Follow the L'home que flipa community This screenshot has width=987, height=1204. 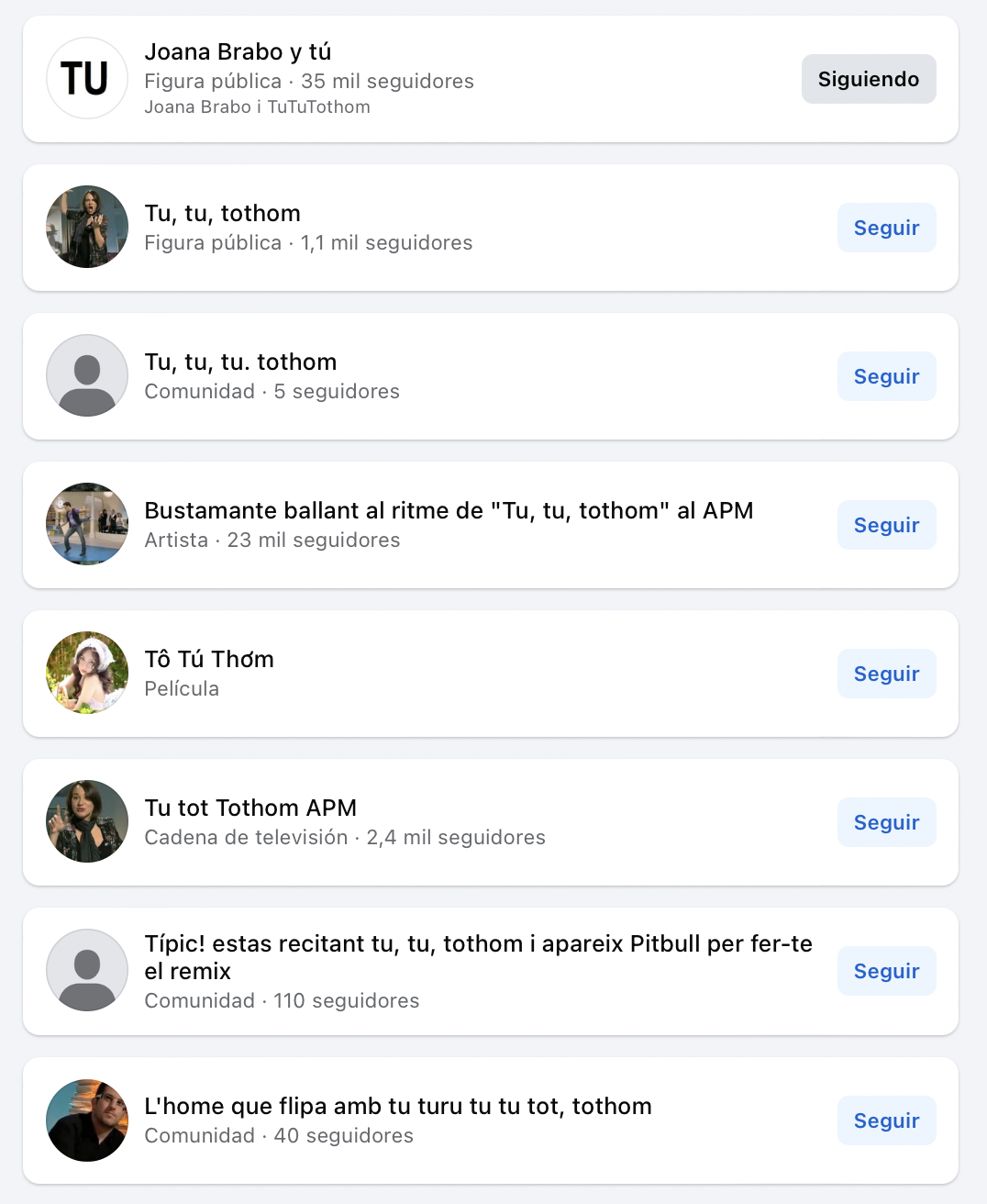886,1120
